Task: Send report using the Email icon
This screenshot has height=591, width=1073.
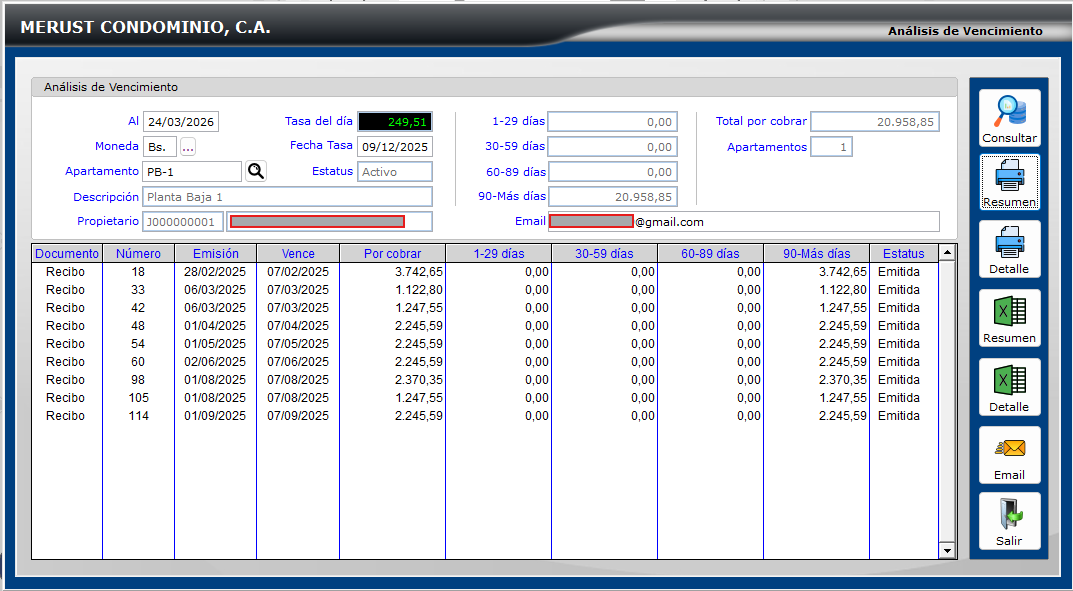Action: coord(1009,455)
